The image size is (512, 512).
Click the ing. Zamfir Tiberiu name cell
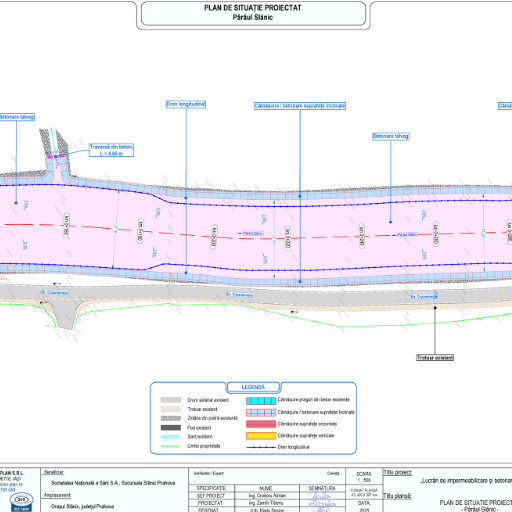[266, 503]
